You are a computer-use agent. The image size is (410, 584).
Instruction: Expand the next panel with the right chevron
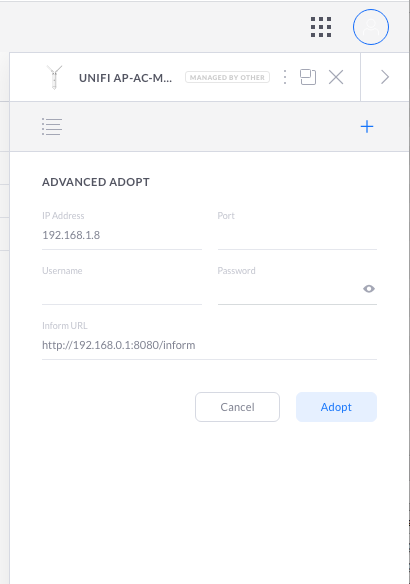tap(385, 77)
